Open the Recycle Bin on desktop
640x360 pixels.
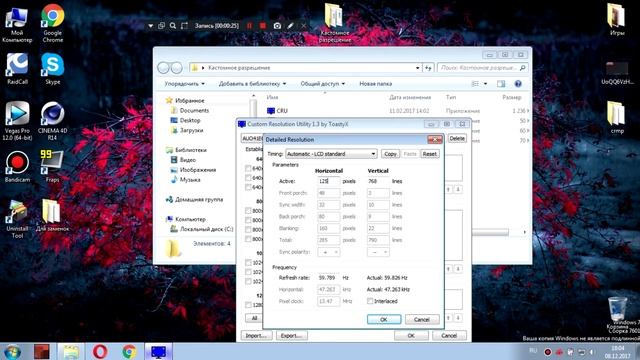[618, 313]
